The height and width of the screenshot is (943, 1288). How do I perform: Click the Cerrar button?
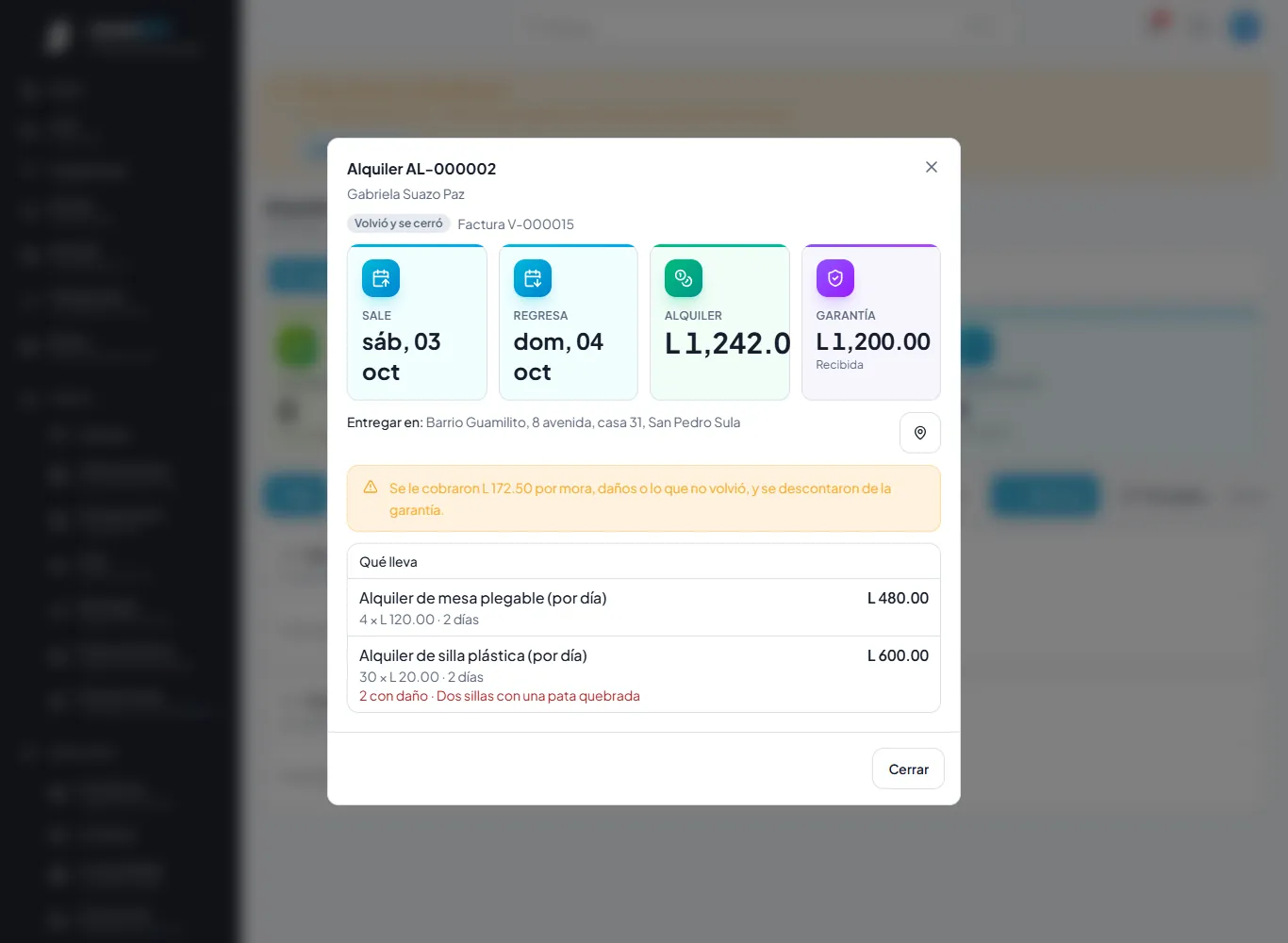point(908,769)
